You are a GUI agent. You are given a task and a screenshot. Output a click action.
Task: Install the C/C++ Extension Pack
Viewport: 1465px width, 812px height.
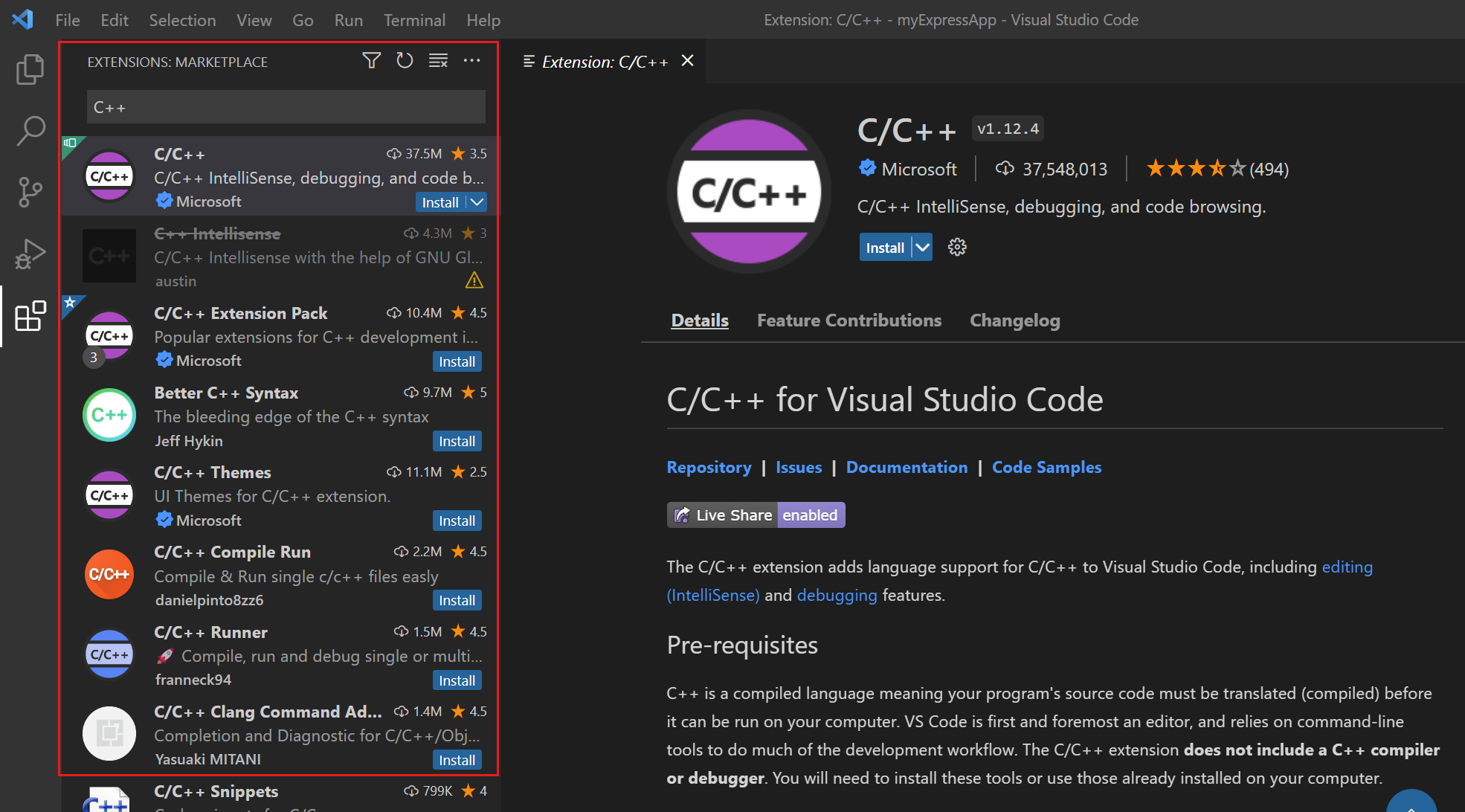pyautogui.click(x=457, y=361)
